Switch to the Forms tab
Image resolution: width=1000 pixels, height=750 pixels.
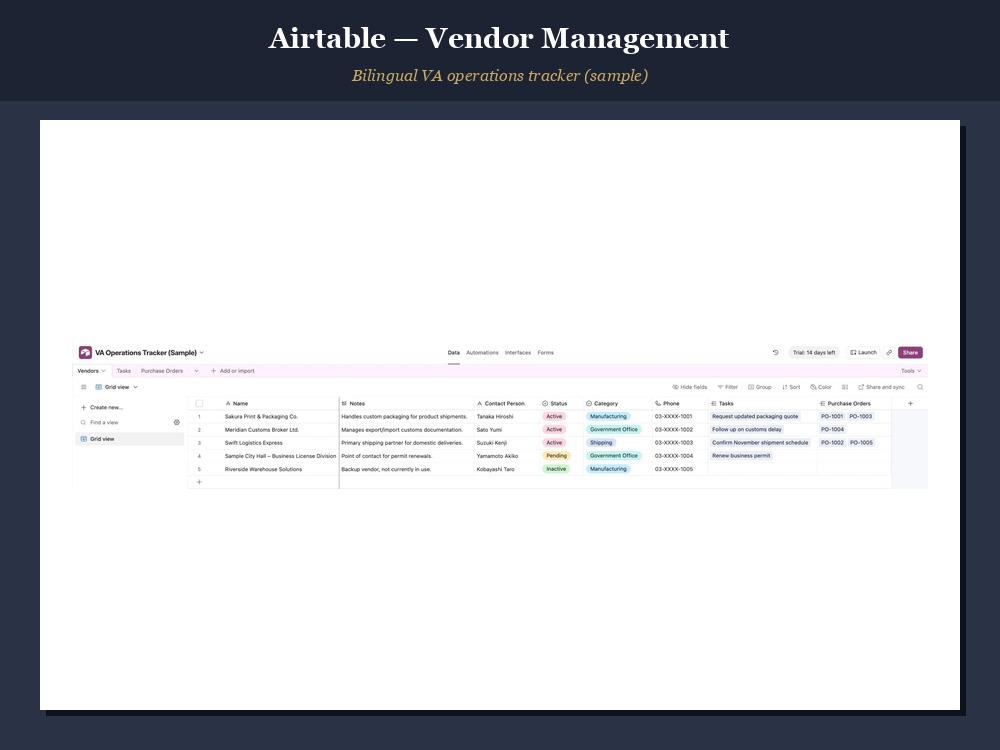(x=545, y=353)
